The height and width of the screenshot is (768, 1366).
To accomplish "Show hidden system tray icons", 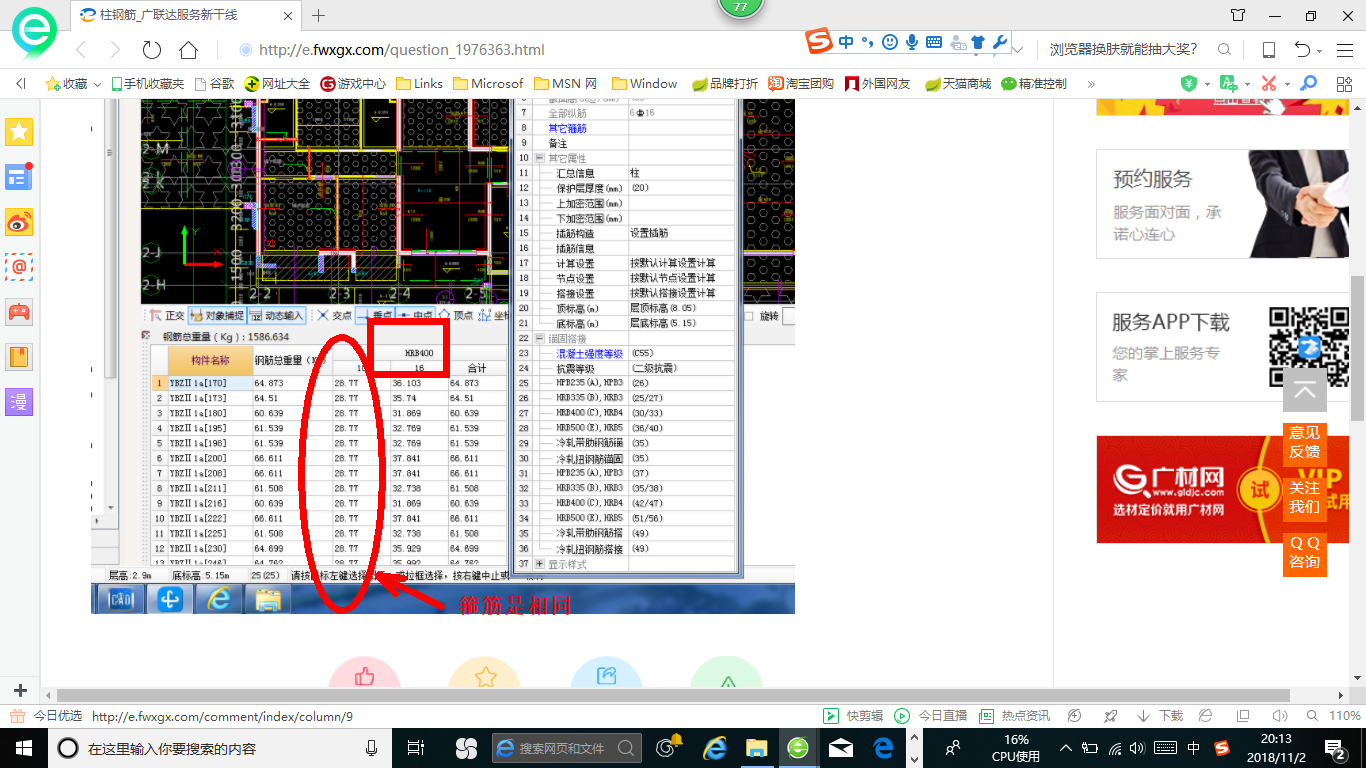I will click(x=1066, y=747).
